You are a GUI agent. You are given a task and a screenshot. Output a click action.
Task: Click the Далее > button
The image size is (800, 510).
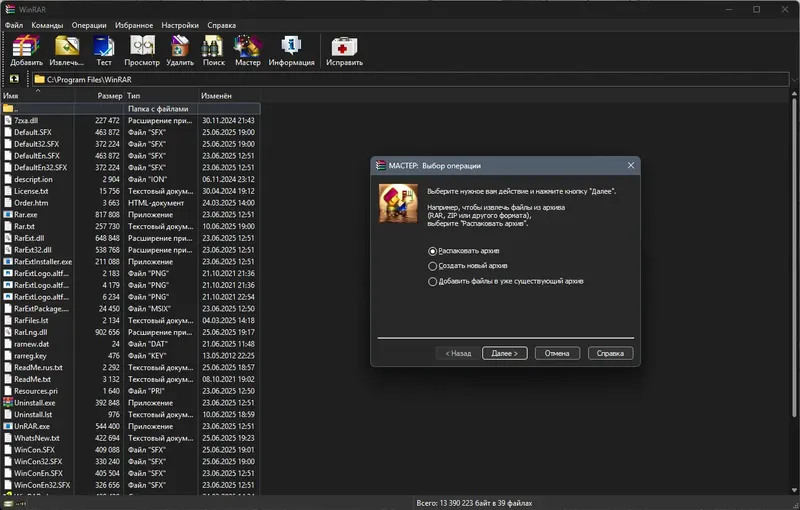click(x=505, y=353)
